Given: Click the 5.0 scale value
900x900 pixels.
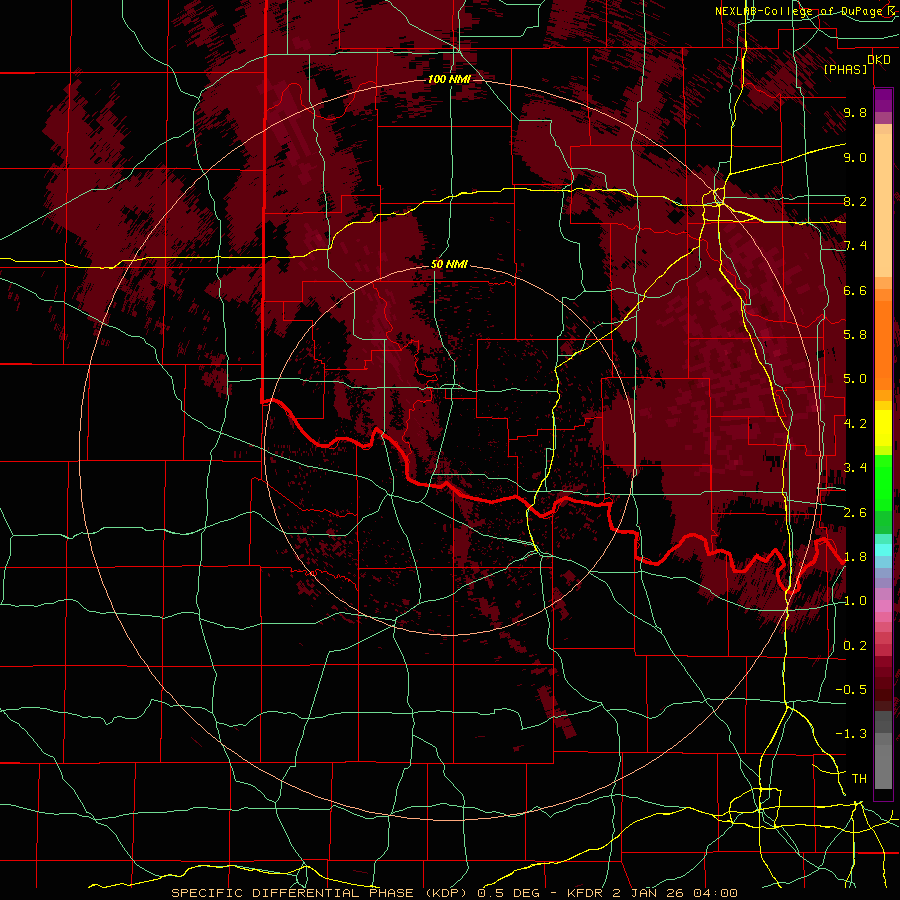Looking at the screenshot, I should pyautogui.click(x=855, y=379).
